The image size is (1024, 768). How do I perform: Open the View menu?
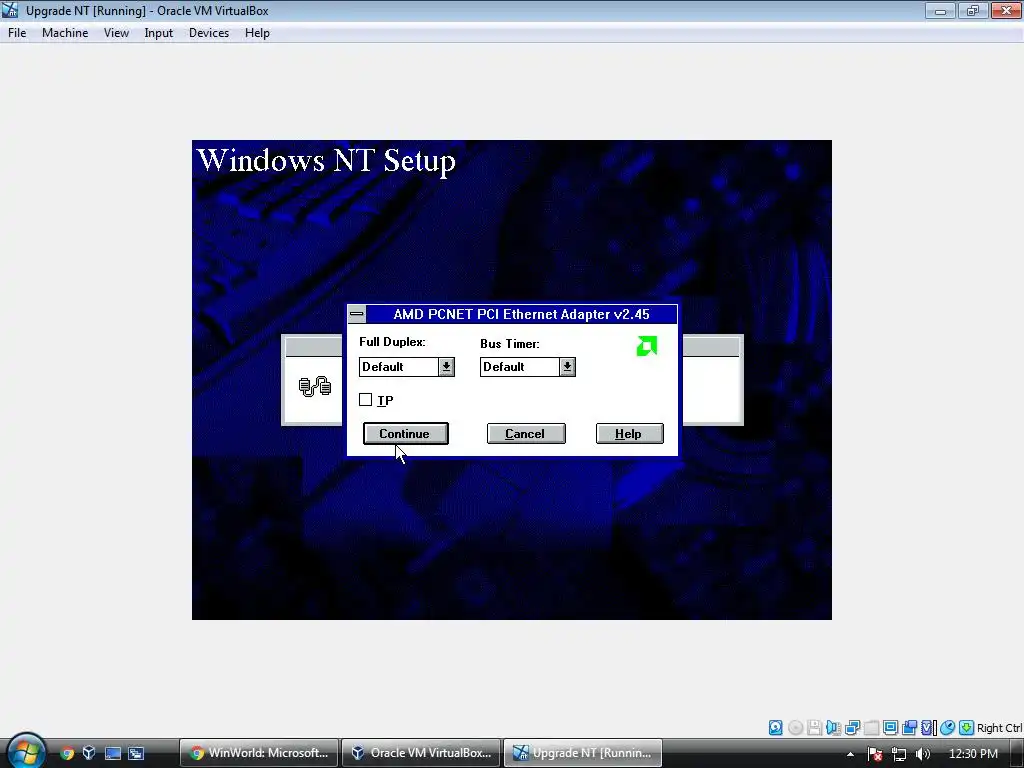tap(116, 33)
